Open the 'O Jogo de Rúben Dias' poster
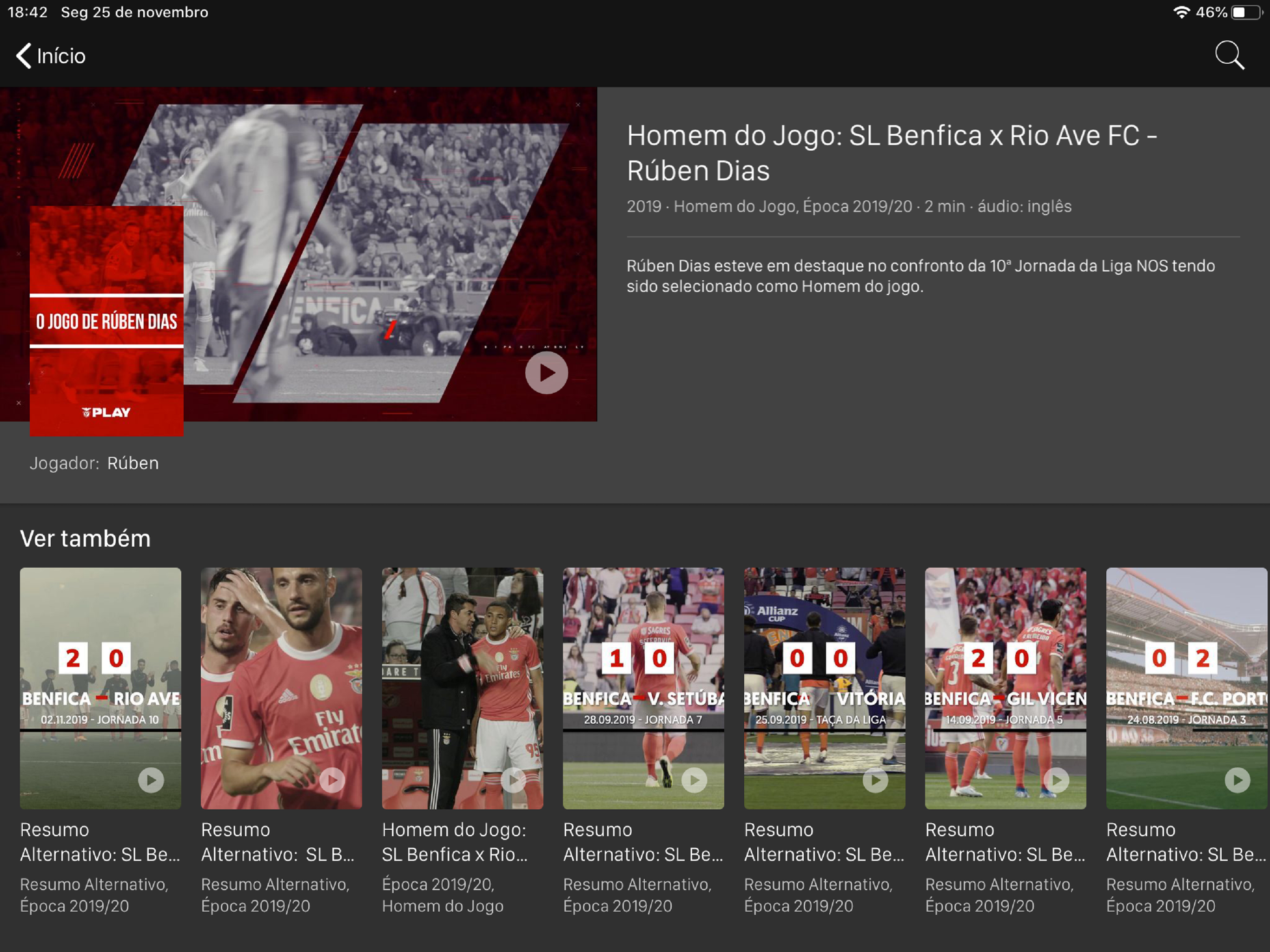 coord(106,320)
